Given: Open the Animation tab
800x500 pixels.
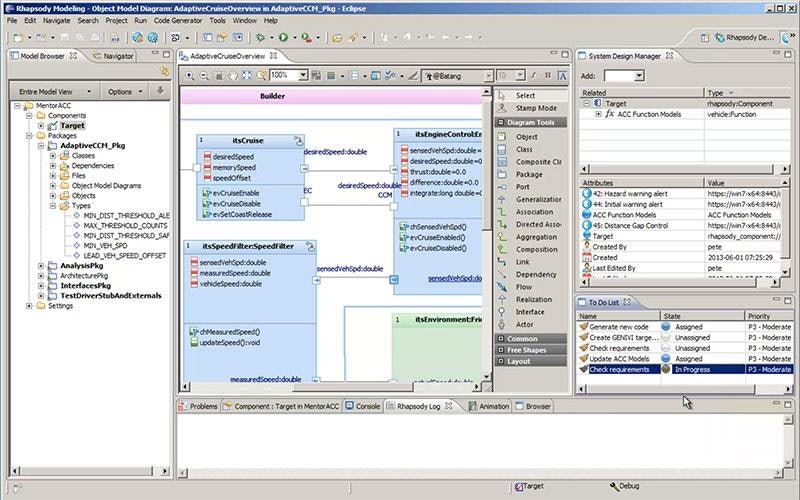Looking at the screenshot, I should point(489,406).
